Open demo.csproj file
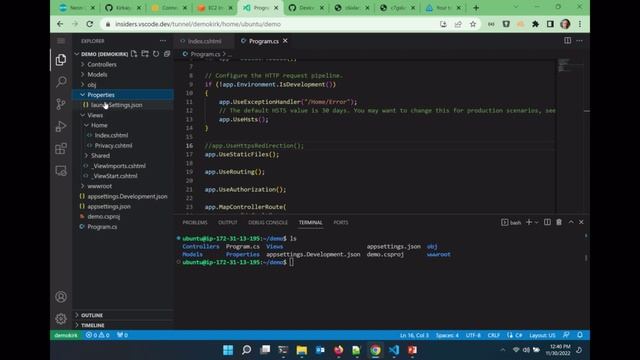 pyautogui.click(x=104, y=217)
